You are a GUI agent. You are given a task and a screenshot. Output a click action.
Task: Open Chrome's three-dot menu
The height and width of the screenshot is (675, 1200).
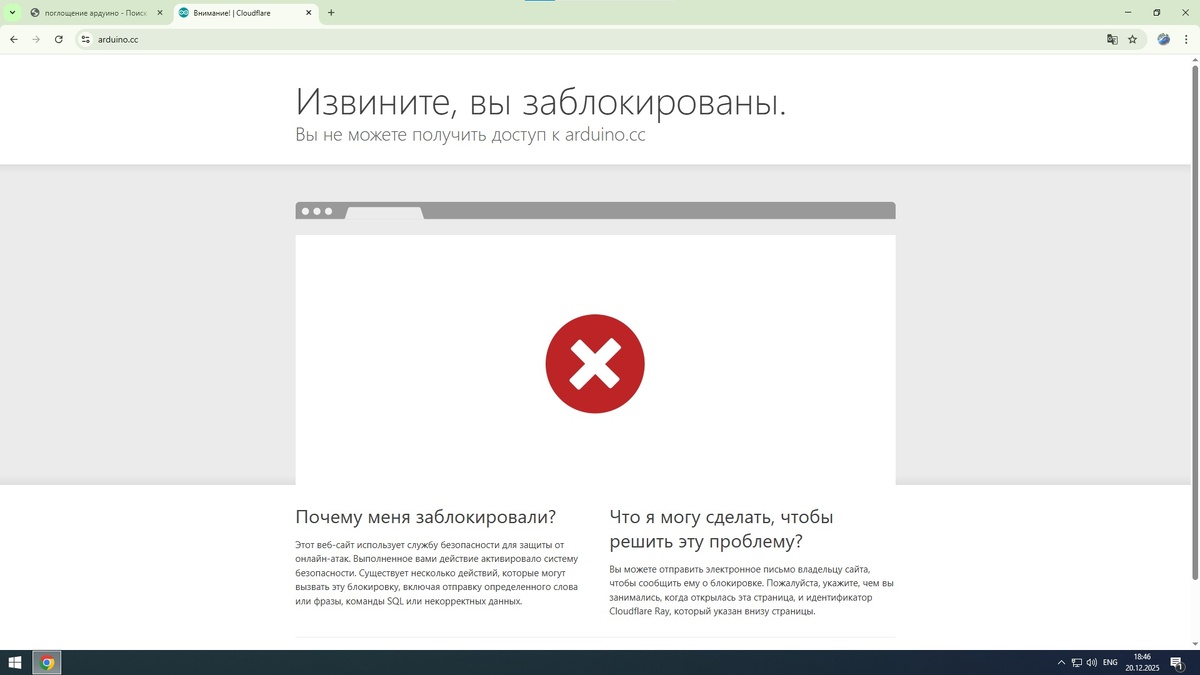(1186, 39)
